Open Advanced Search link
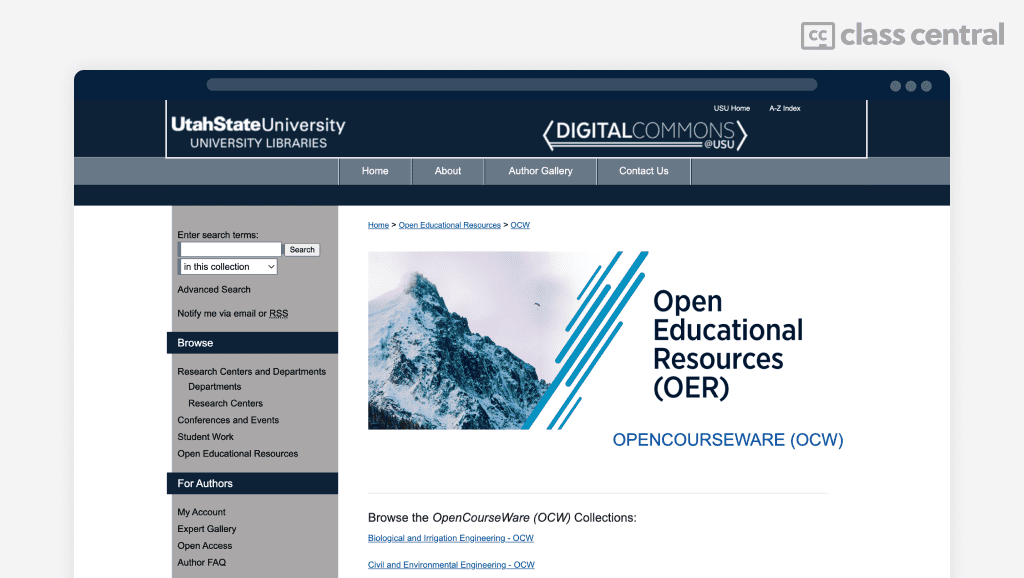1024x578 pixels. coord(214,290)
